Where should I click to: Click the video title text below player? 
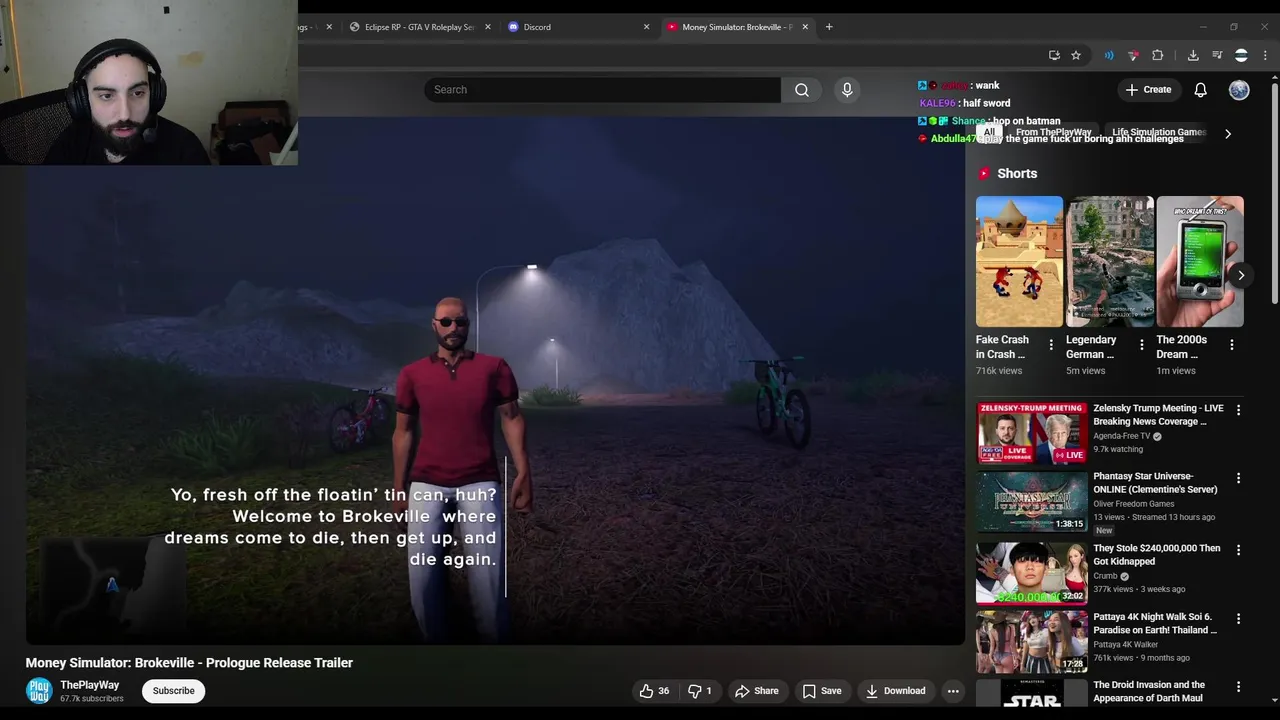tap(189, 663)
